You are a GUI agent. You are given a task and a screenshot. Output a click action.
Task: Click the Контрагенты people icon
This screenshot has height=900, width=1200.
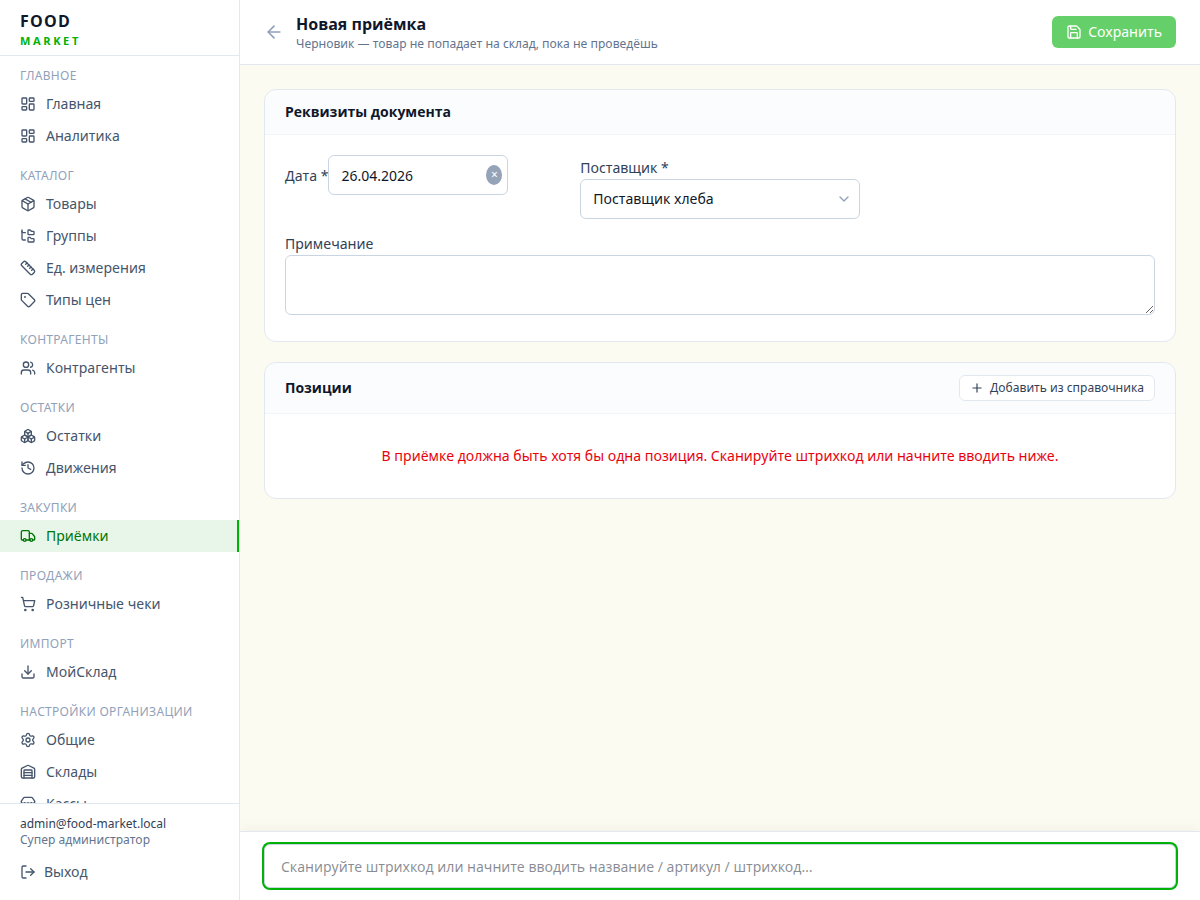coord(28,368)
